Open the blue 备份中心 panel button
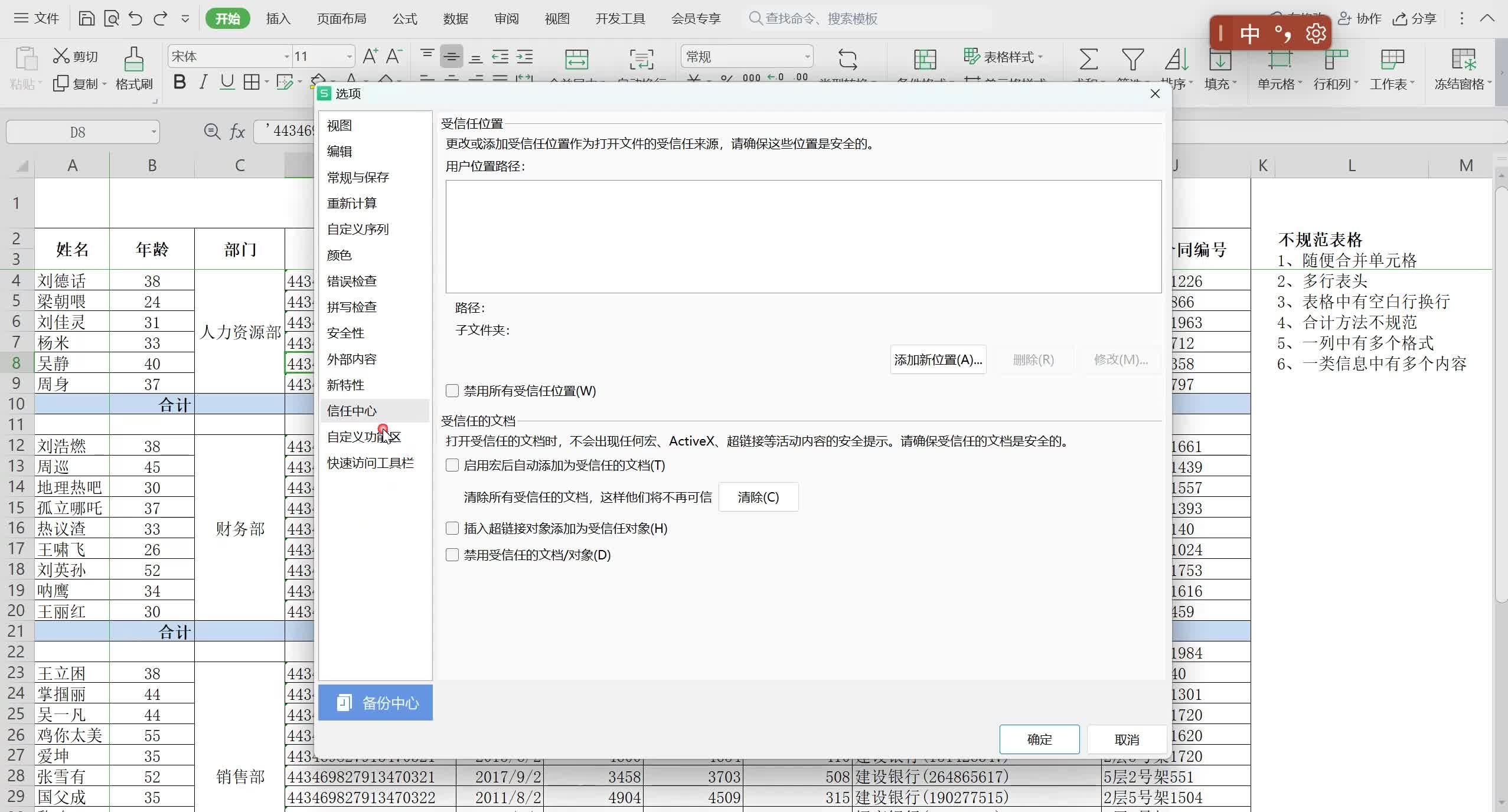This screenshot has width=1508, height=812. 376,702
